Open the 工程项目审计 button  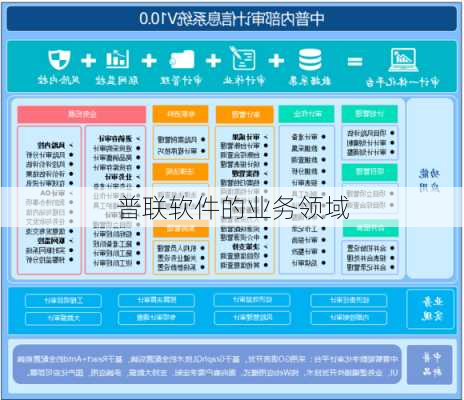pos(63,301)
